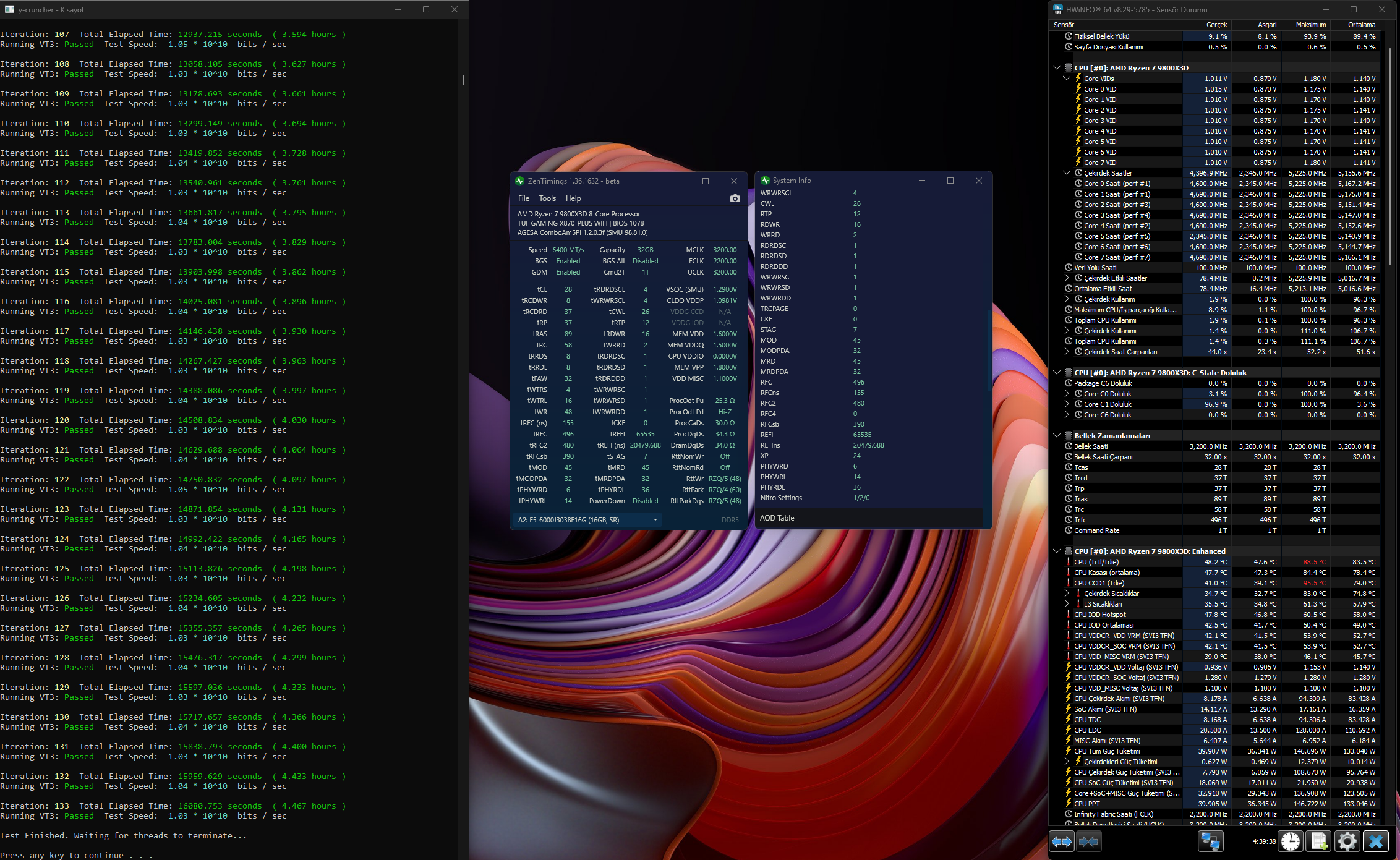Click the Ortalama column header

click(x=1355, y=25)
